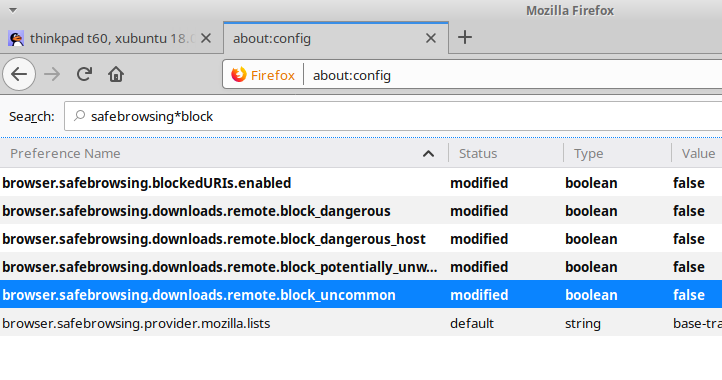Toggle sort order via Preference Name caret
Image resolution: width=722 pixels, height=380 pixels.
coord(428,153)
